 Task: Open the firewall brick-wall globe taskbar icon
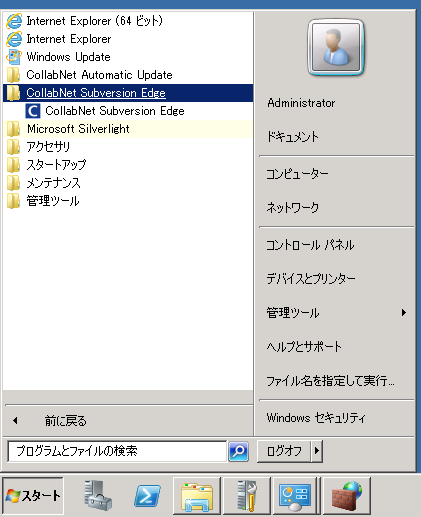(347, 496)
